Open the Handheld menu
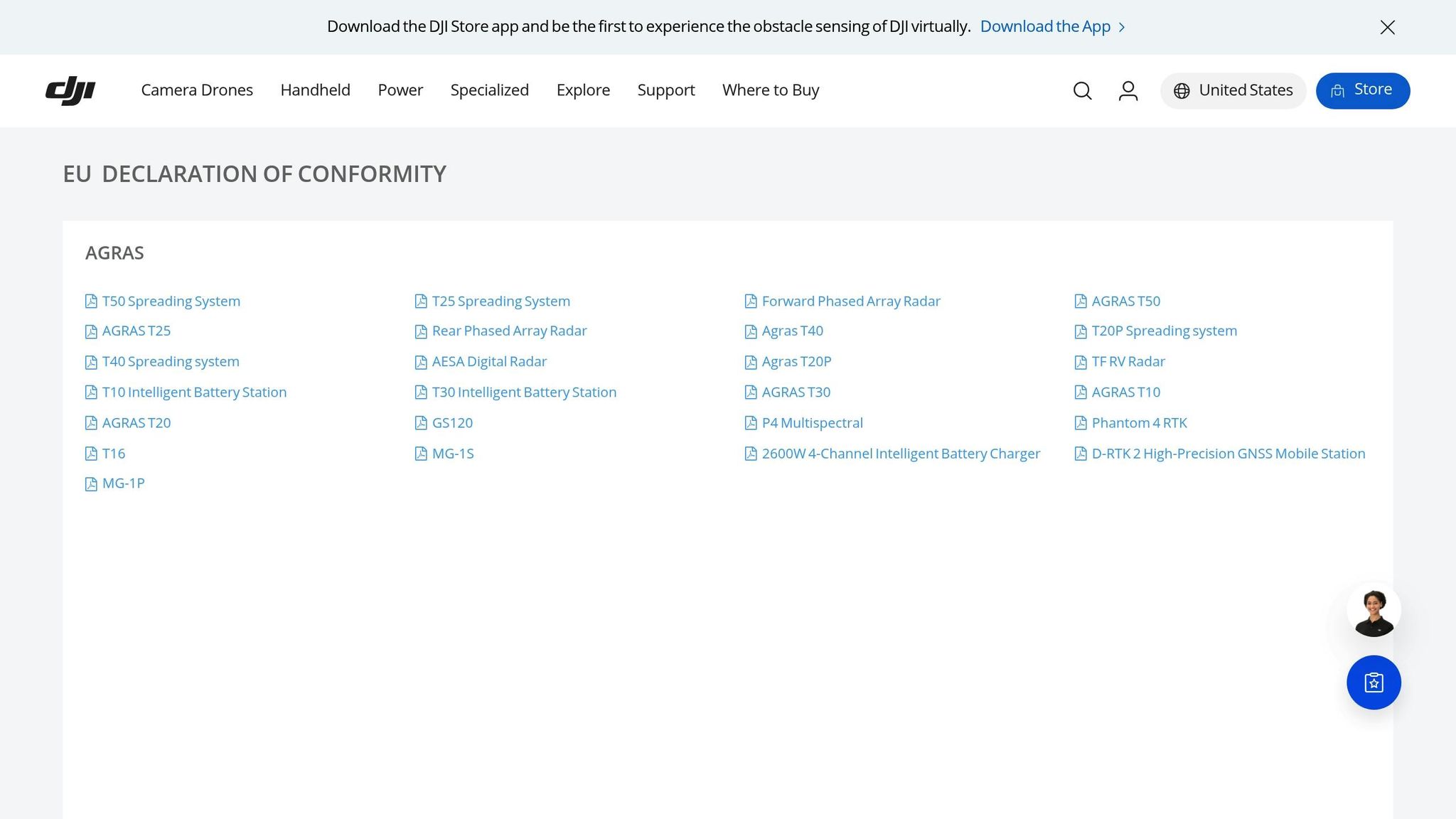The height and width of the screenshot is (819, 1456). (315, 90)
